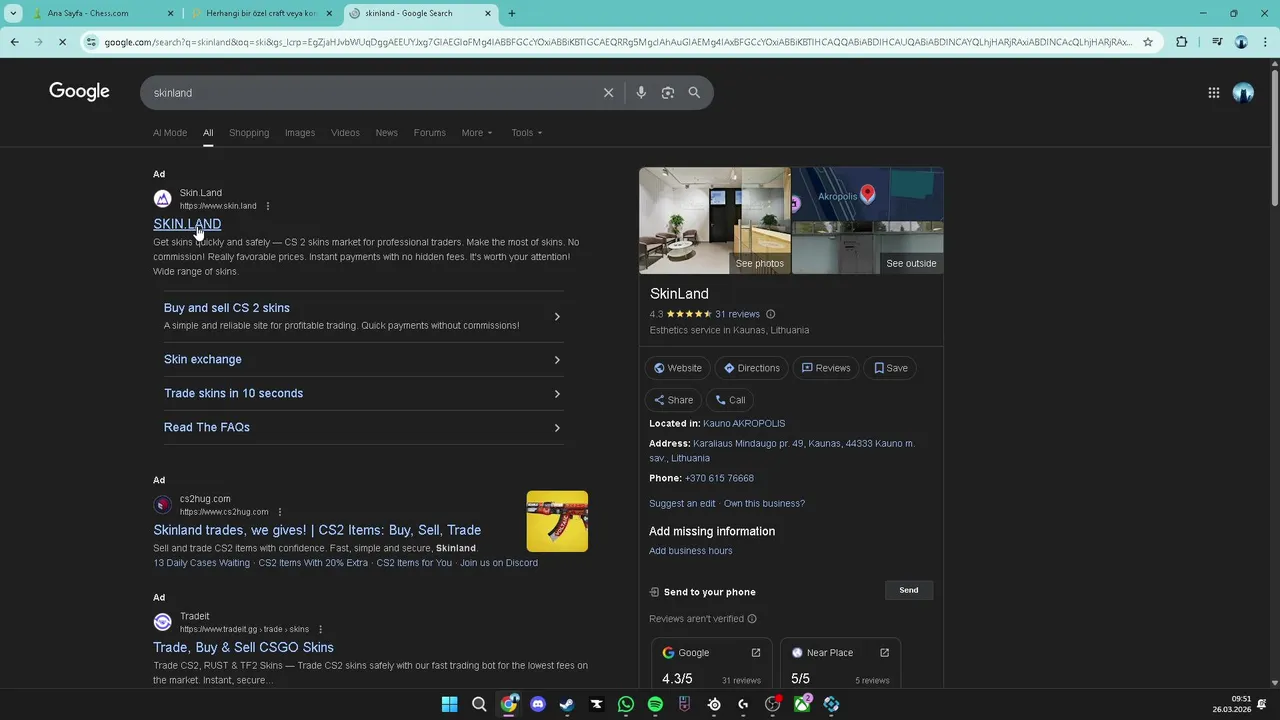Select the Shopping search tab

click(x=249, y=133)
